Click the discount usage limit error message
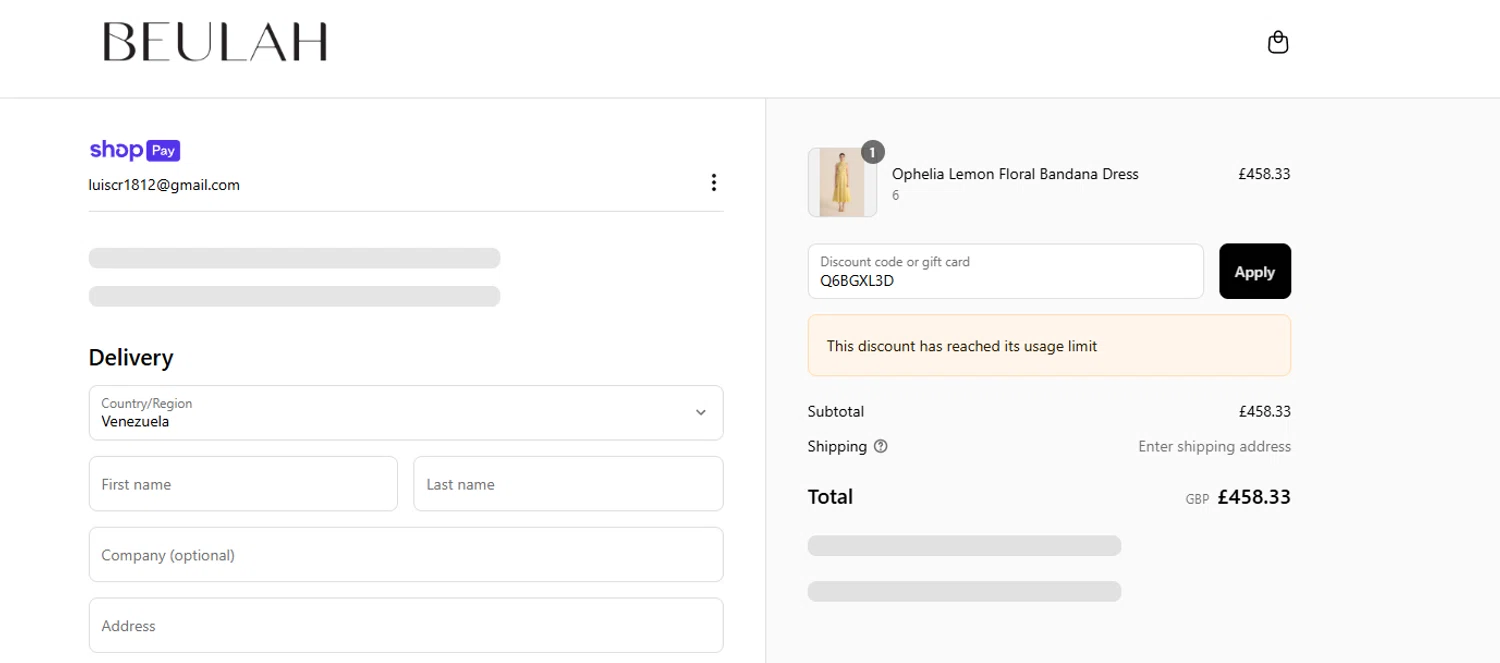1500x663 pixels. click(x=1049, y=346)
